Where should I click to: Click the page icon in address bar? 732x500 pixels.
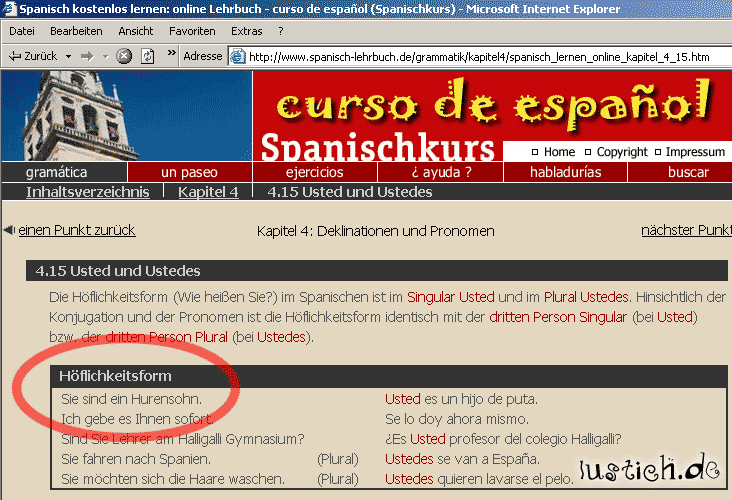pos(238,56)
